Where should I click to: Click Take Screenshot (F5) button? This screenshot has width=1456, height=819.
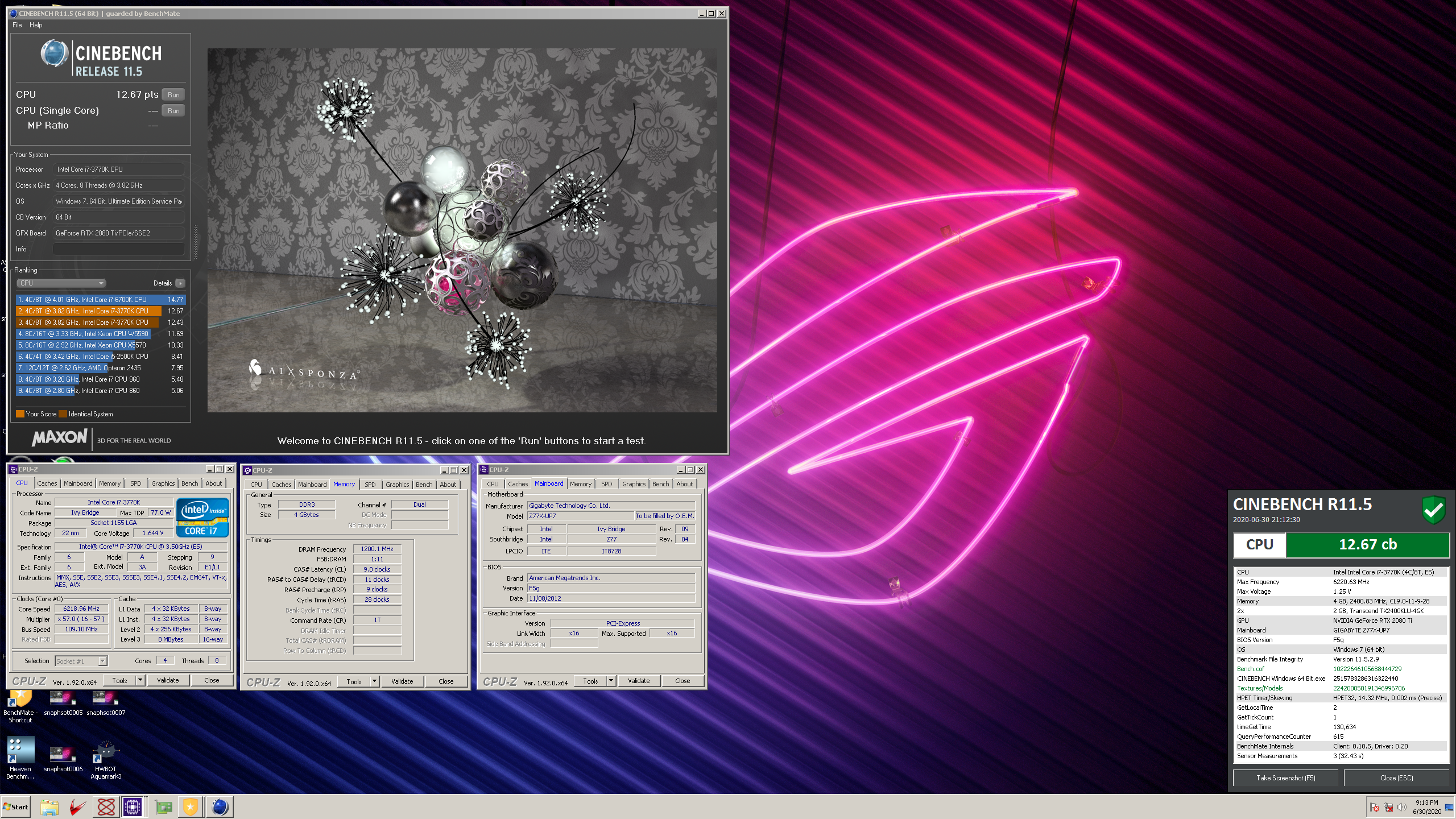1285,777
